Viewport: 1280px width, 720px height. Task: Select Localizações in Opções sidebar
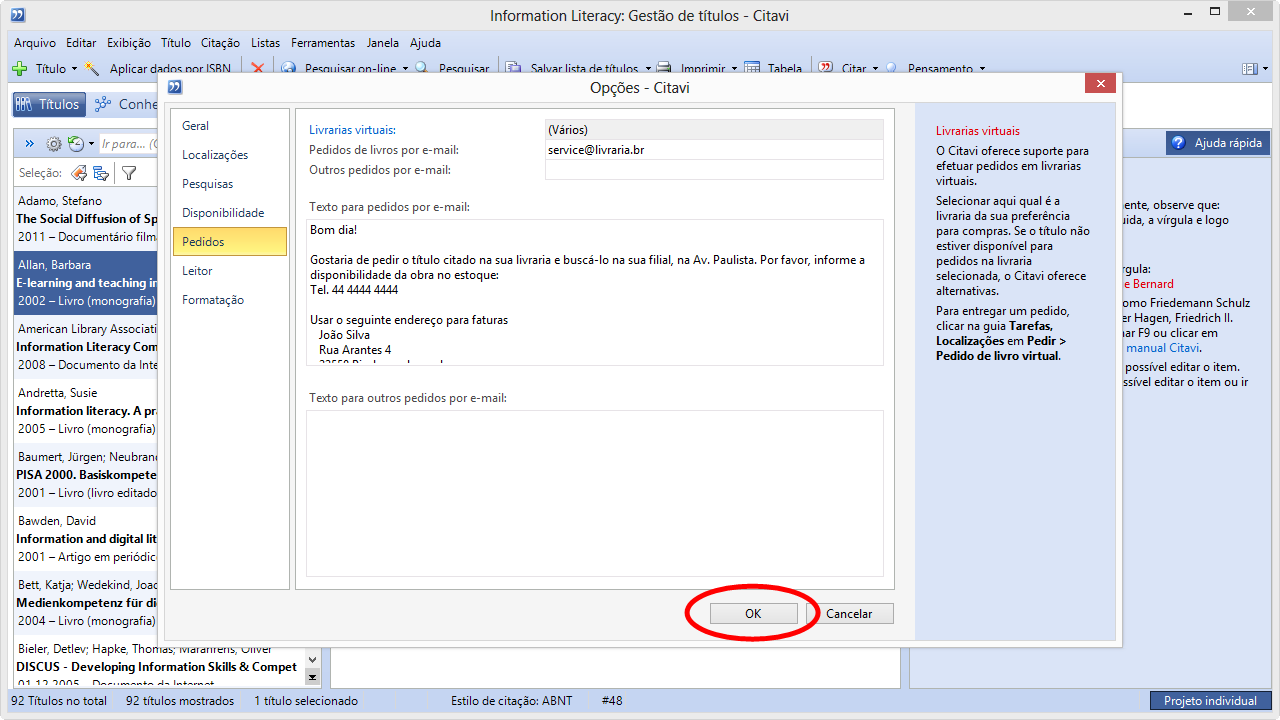coord(230,155)
